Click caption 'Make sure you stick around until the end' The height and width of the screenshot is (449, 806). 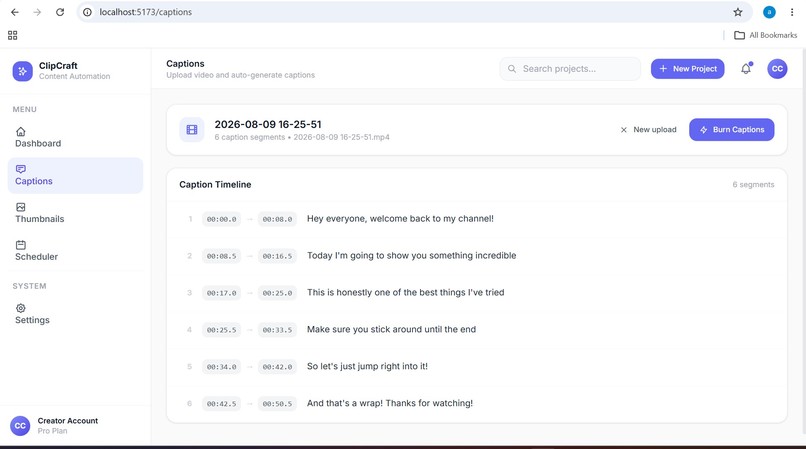(x=391, y=330)
